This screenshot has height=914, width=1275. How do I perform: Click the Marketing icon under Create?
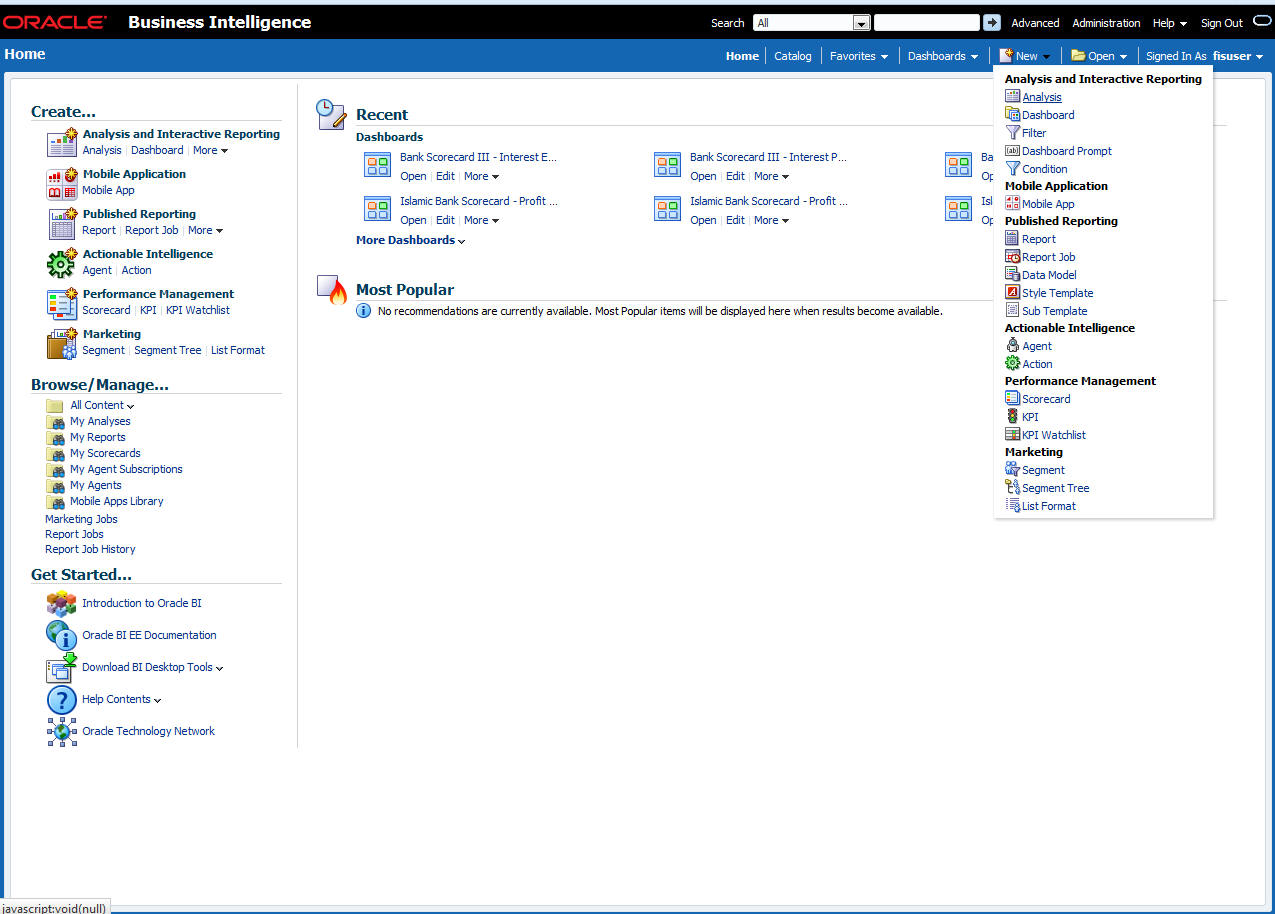(62, 343)
